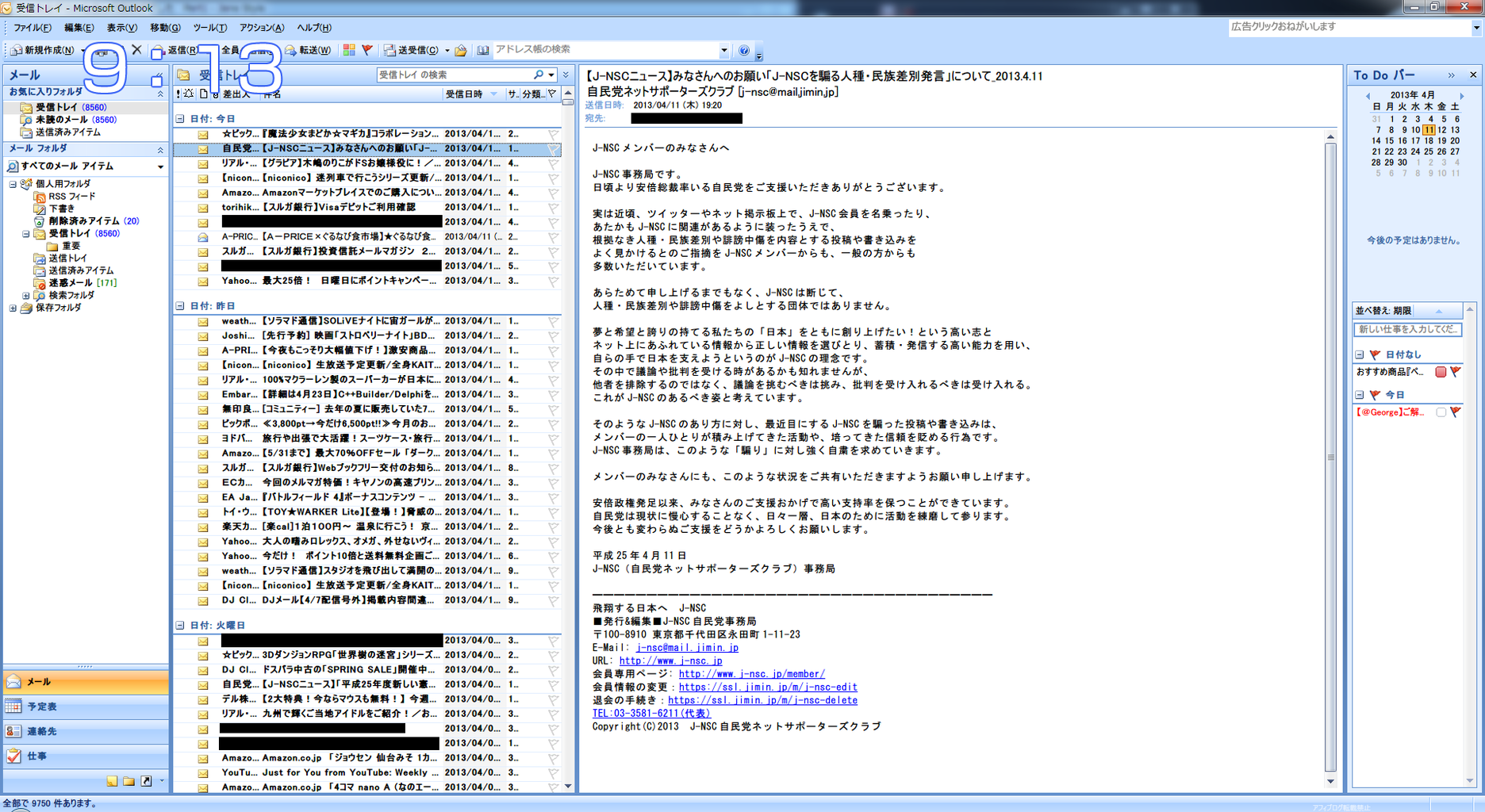The image size is (1485, 812).
Task: Toggle flag on Yahoo 最大25倍 message
Action: pos(553,281)
